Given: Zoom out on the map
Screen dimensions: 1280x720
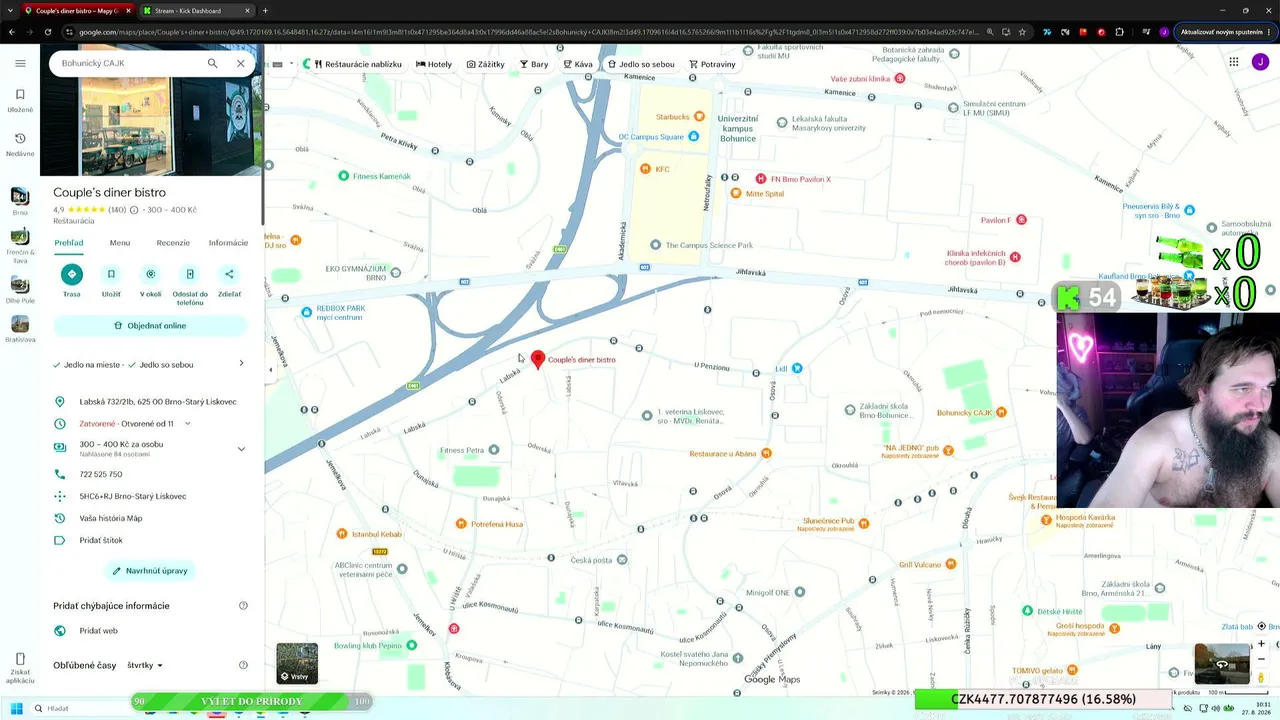Looking at the screenshot, I should pos(1261,660).
